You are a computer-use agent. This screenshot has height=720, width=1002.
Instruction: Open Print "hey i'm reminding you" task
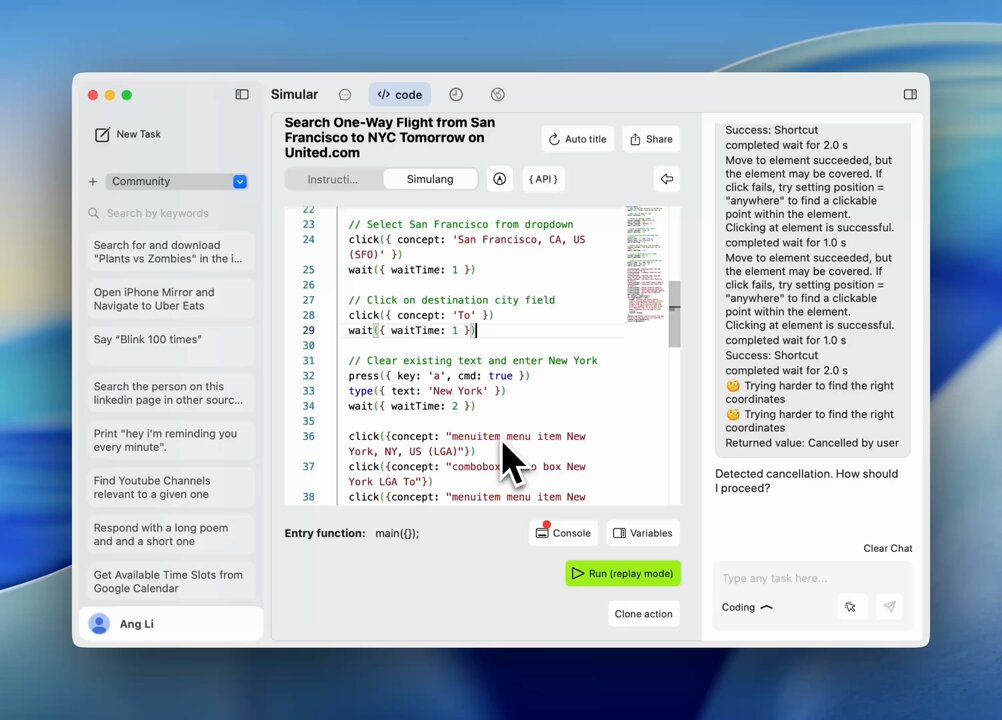(x=170, y=440)
